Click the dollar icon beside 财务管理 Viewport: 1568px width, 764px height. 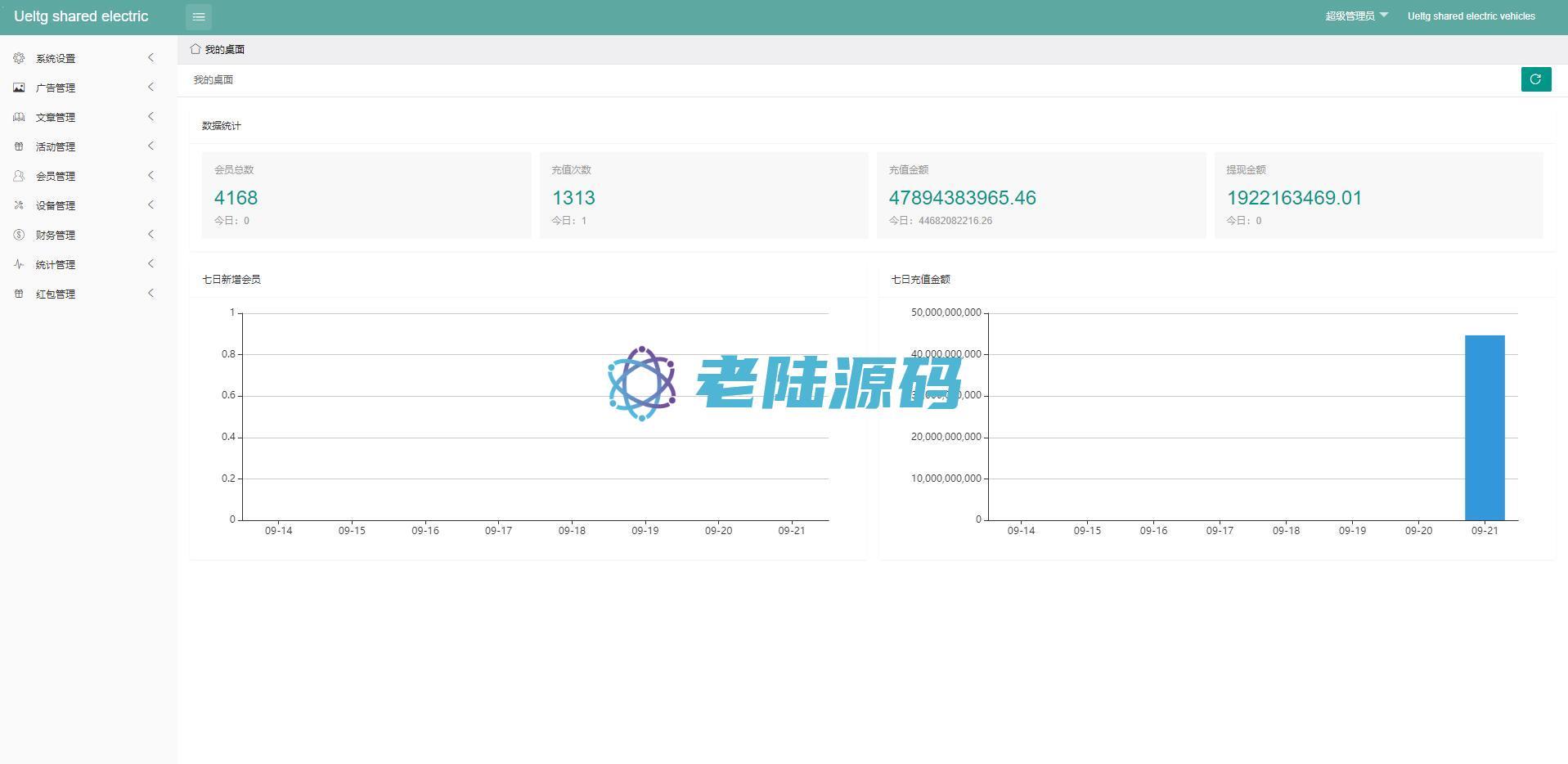click(19, 235)
